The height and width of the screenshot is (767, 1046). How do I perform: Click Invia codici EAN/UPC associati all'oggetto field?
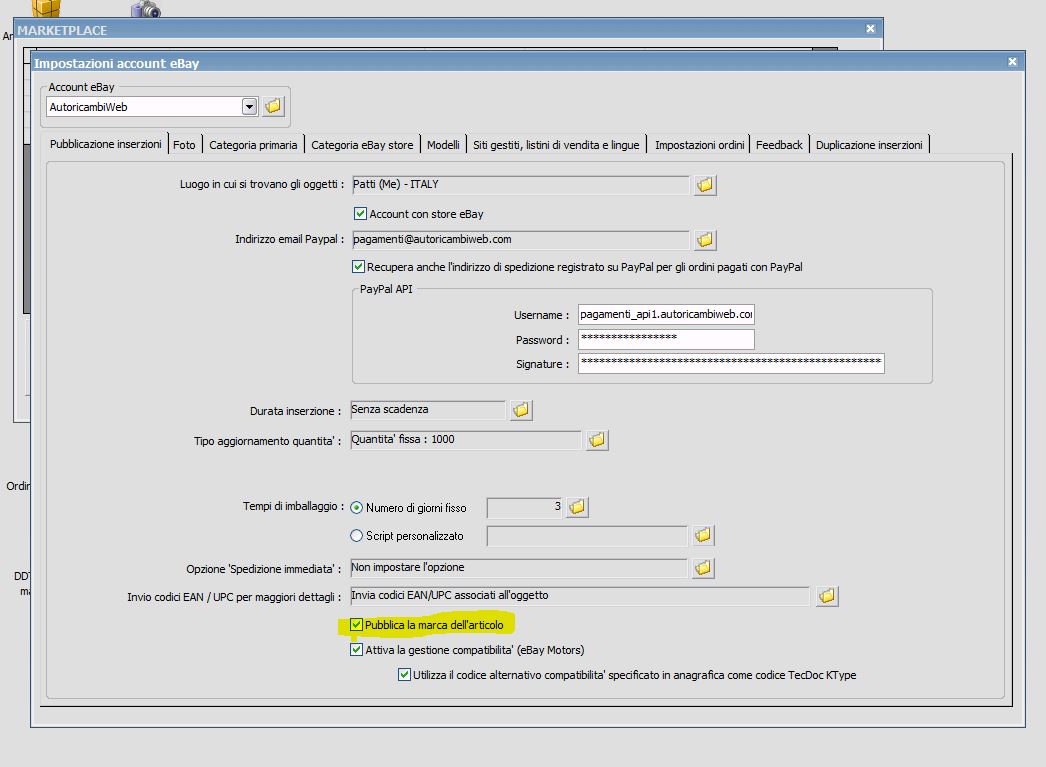coord(580,596)
